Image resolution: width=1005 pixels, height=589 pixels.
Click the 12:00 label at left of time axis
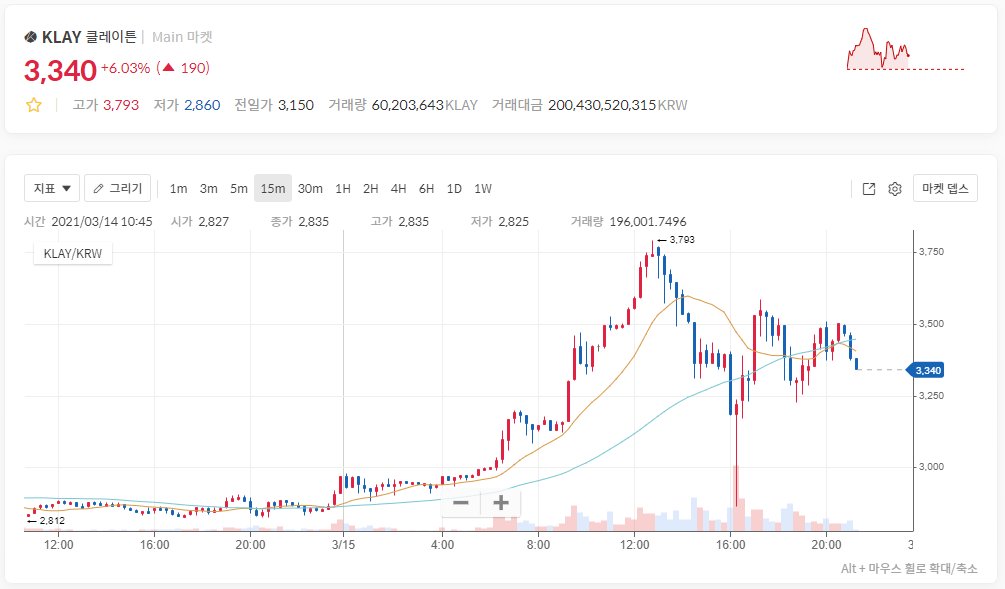point(58,545)
